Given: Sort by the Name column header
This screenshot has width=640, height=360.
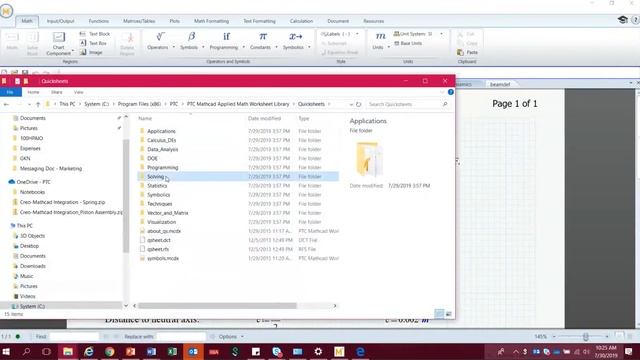Looking at the screenshot, I should [145, 118].
